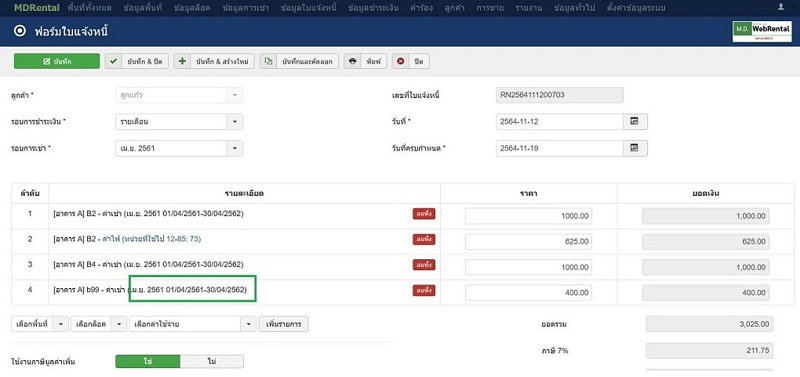
Task: Click the green บันทึก save button
Action: tap(57, 61)
